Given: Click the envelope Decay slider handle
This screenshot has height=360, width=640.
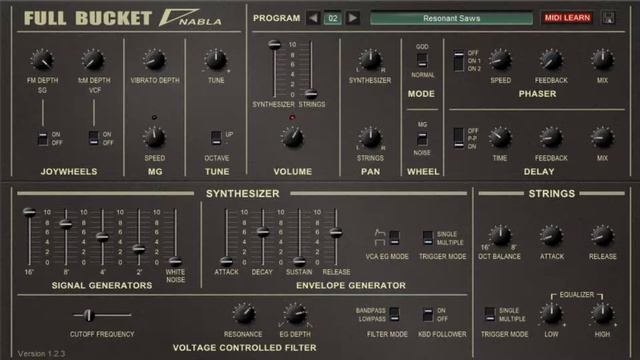Looking at the screenshot, I should [263, 232].
